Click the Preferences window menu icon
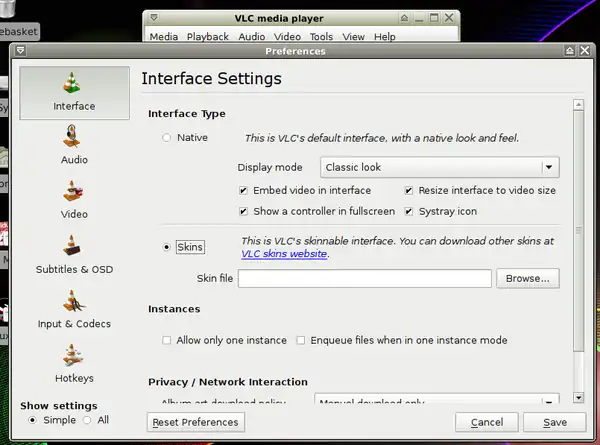 tap(18, 51)
